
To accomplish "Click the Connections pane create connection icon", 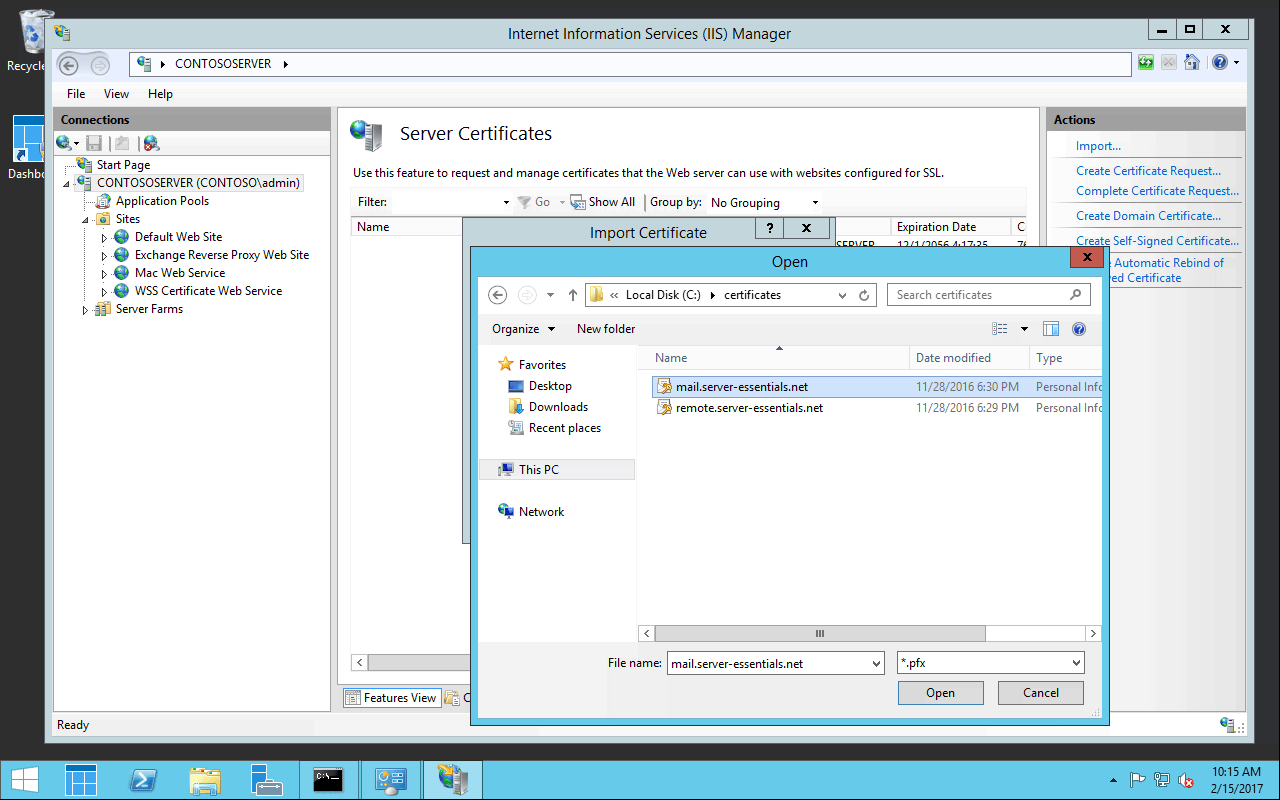I will (65, 144).
